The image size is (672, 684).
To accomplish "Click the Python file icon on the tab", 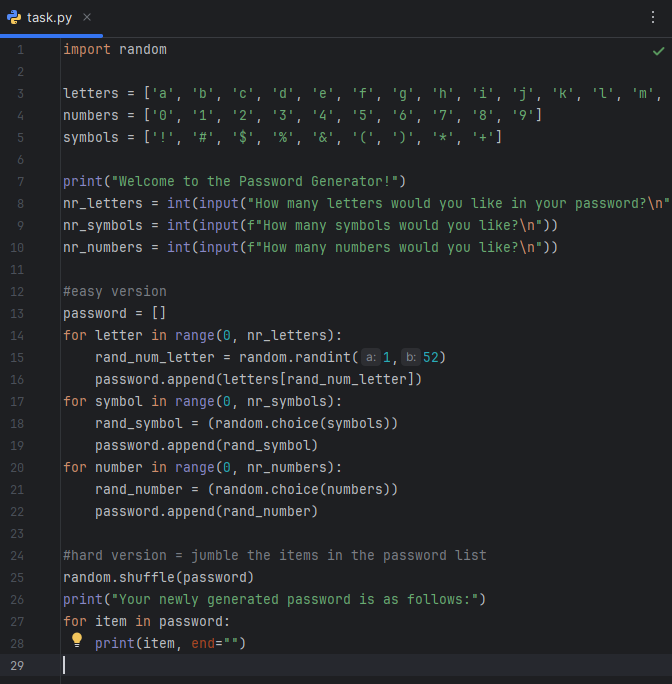I will click(x=14, y=17).
